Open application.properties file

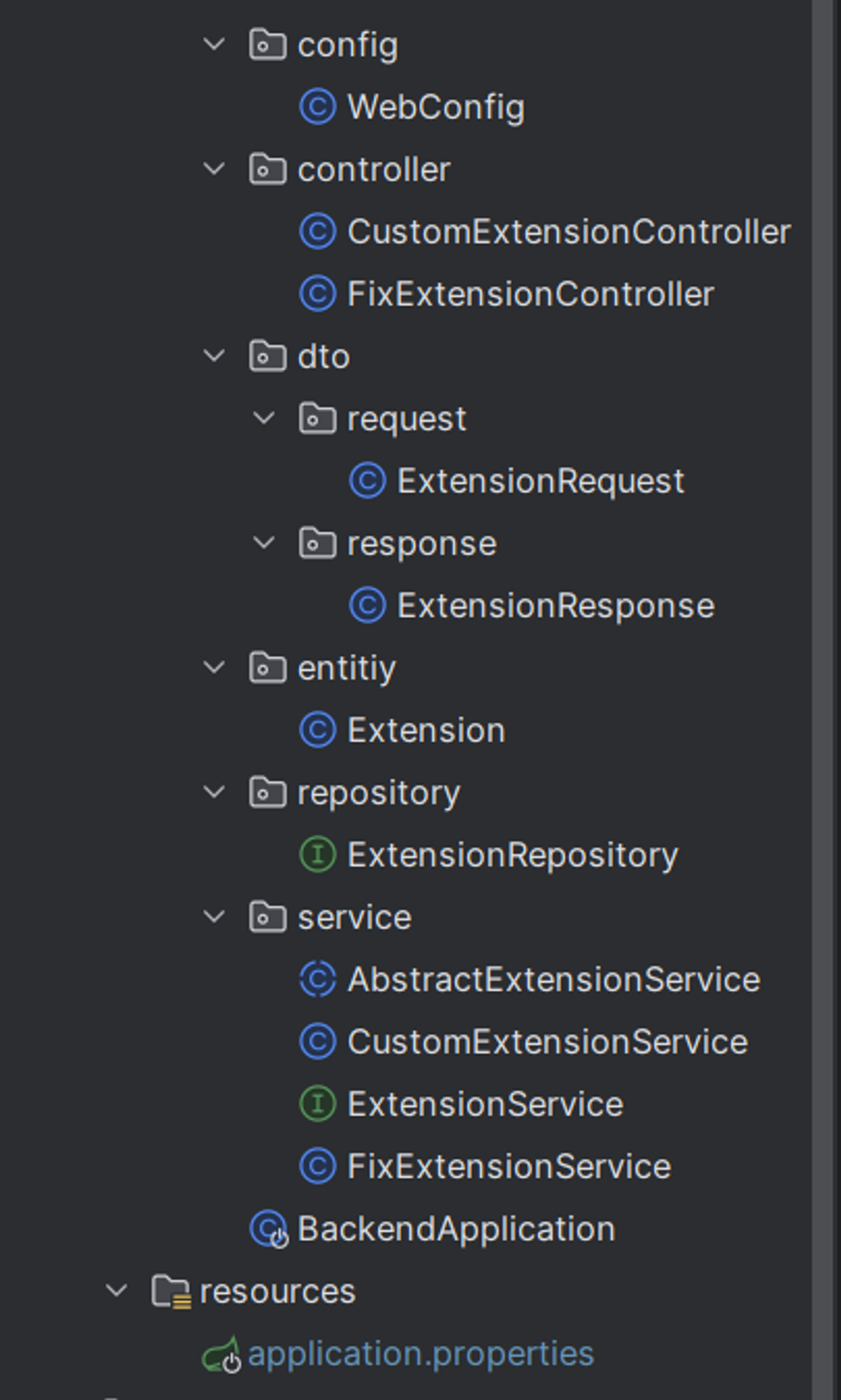click(x=420, y=1354)
